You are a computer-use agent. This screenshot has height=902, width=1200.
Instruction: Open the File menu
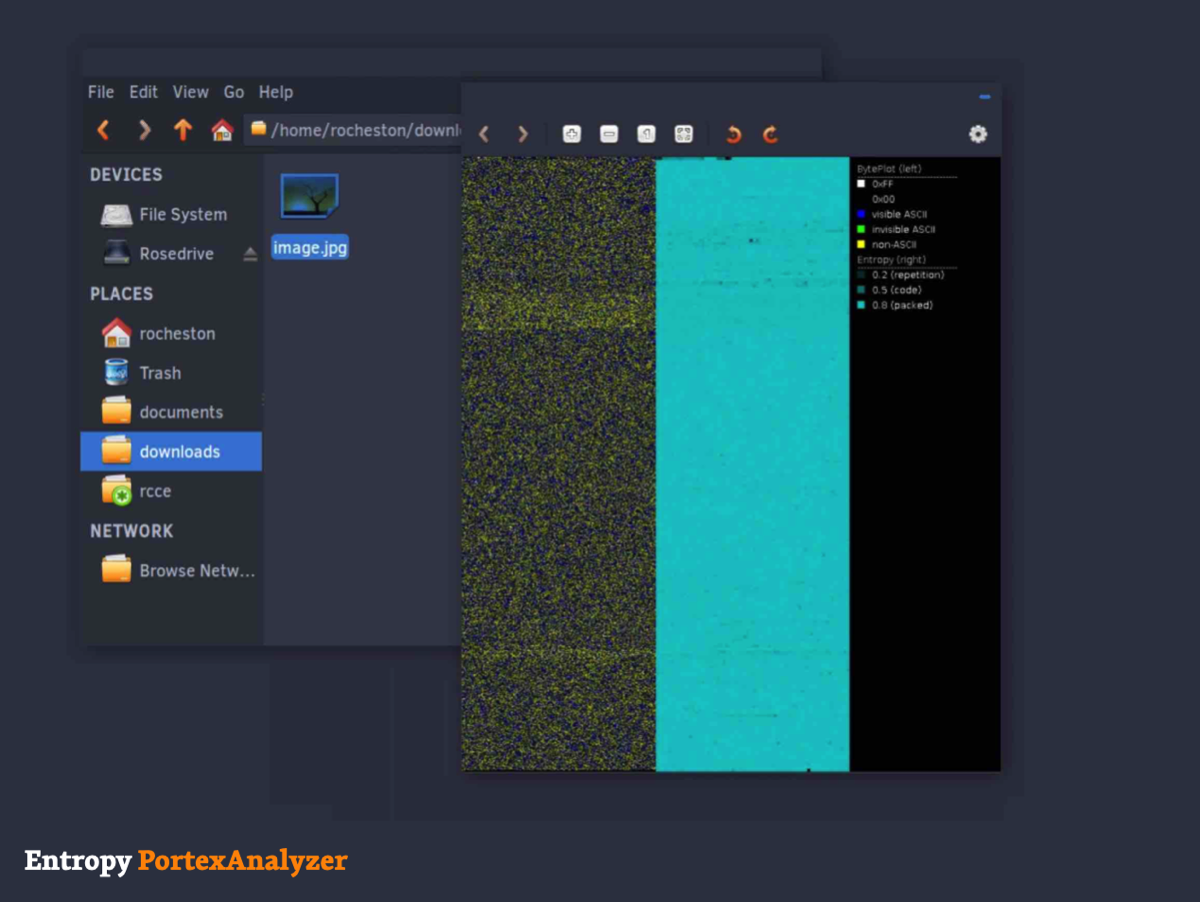click(101, 92)
